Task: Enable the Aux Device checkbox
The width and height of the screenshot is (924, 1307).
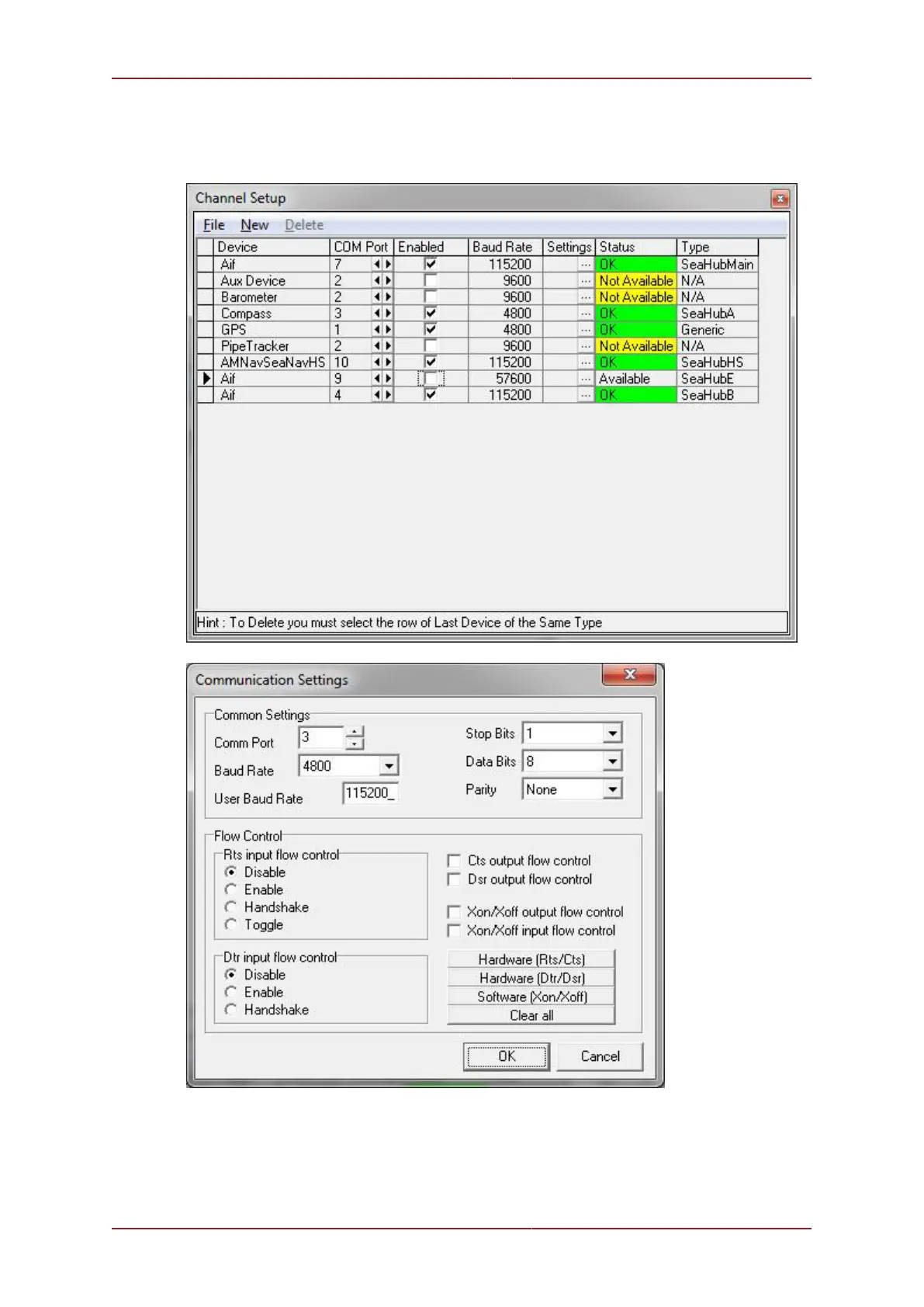Action: 430,281
